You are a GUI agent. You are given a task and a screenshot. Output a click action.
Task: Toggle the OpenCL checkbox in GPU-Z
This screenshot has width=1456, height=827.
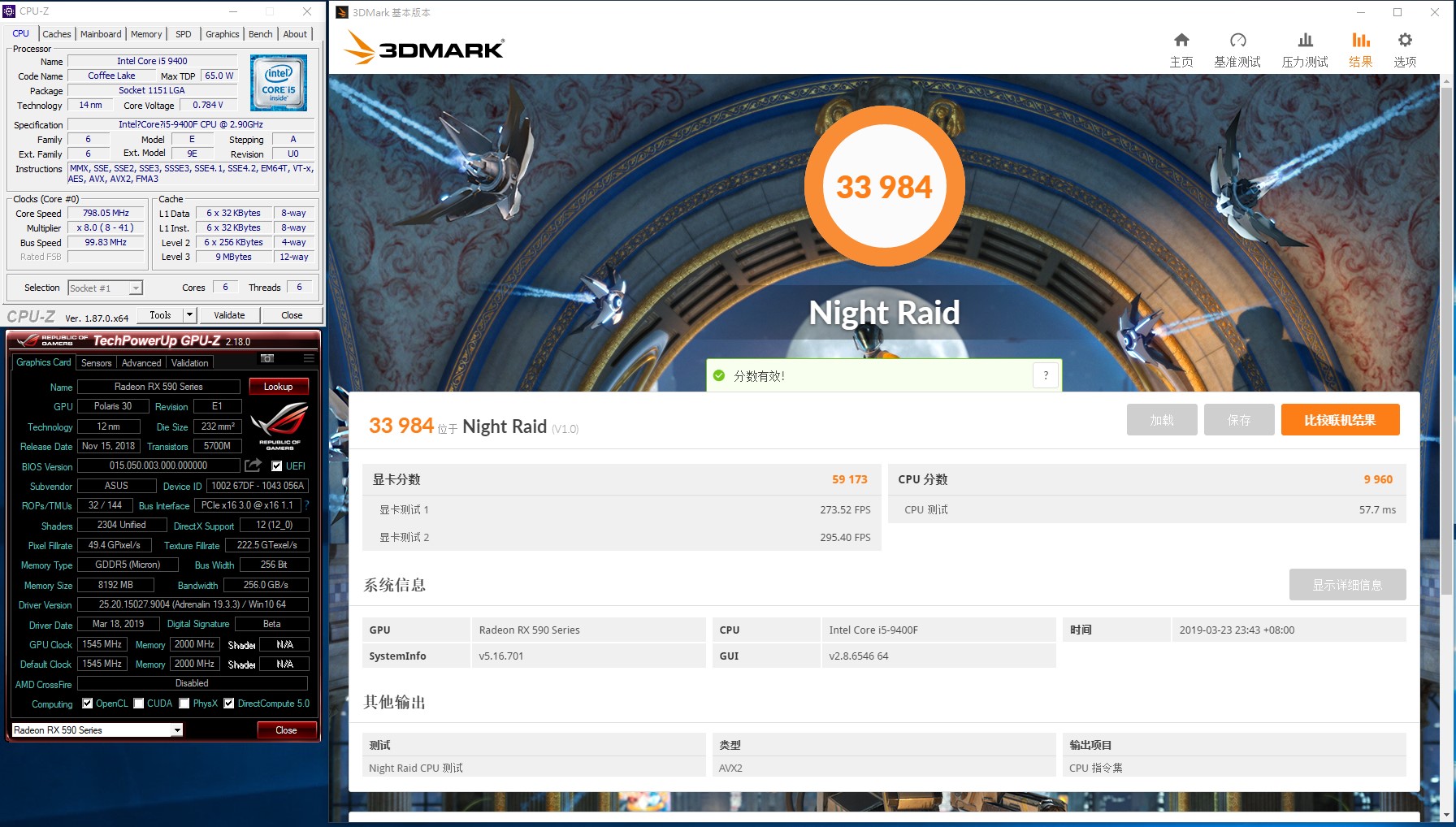[x=87, y=704]
